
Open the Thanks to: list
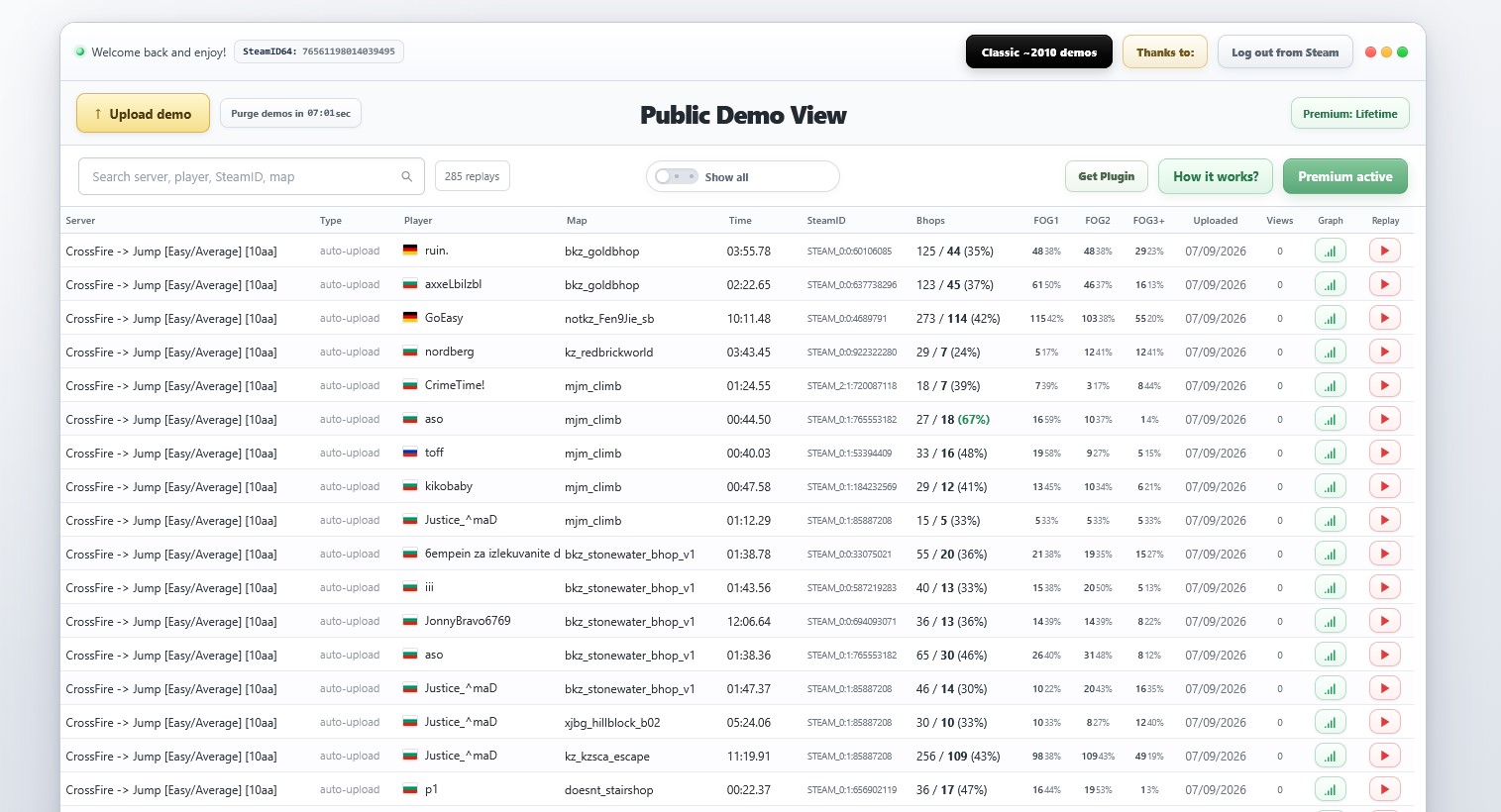pos(1165,51)
